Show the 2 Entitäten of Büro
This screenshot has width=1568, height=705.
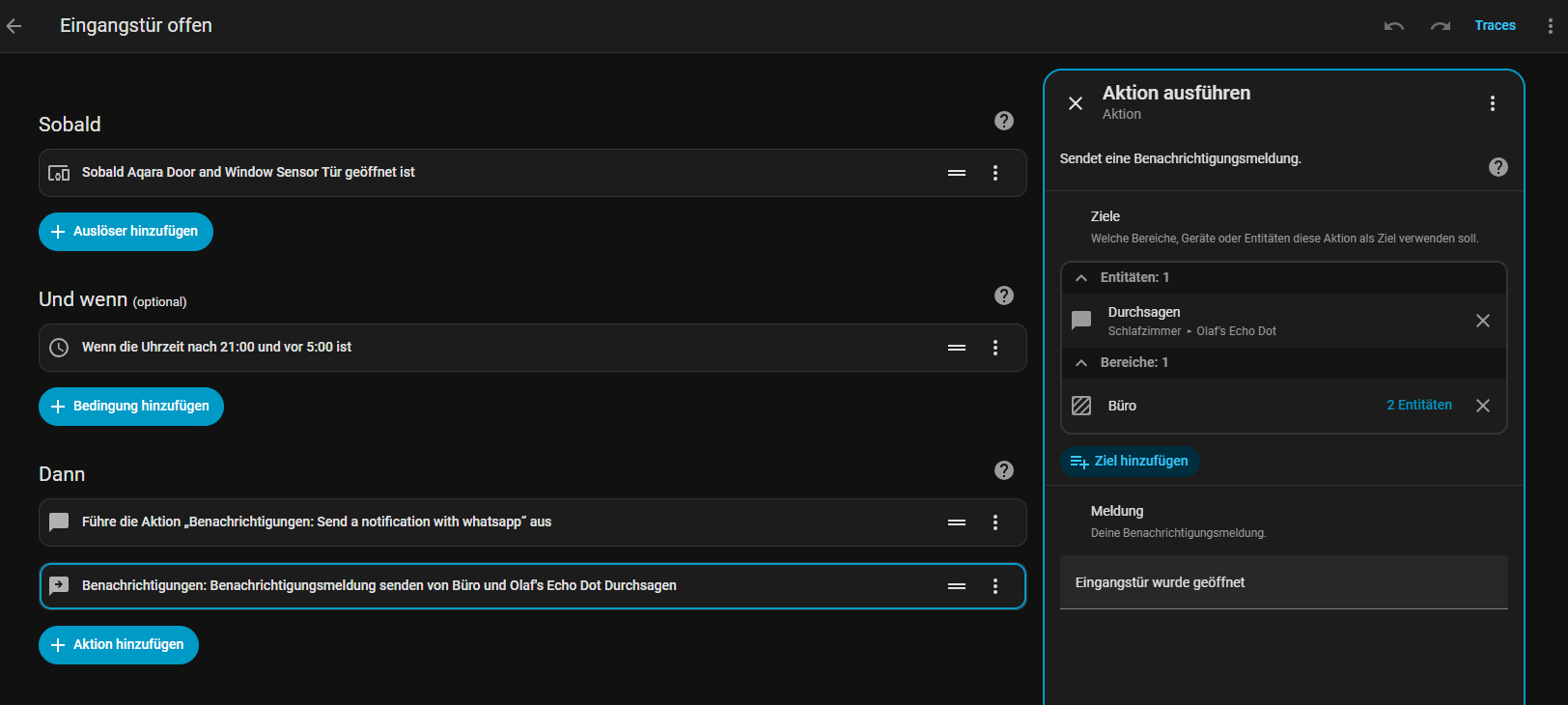pos(1418,406)
